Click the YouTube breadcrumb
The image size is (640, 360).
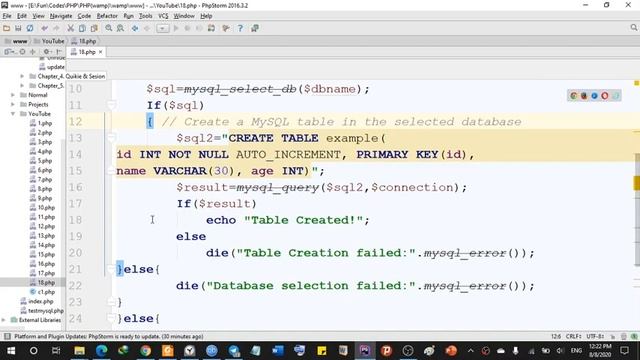tap(49, 41)
